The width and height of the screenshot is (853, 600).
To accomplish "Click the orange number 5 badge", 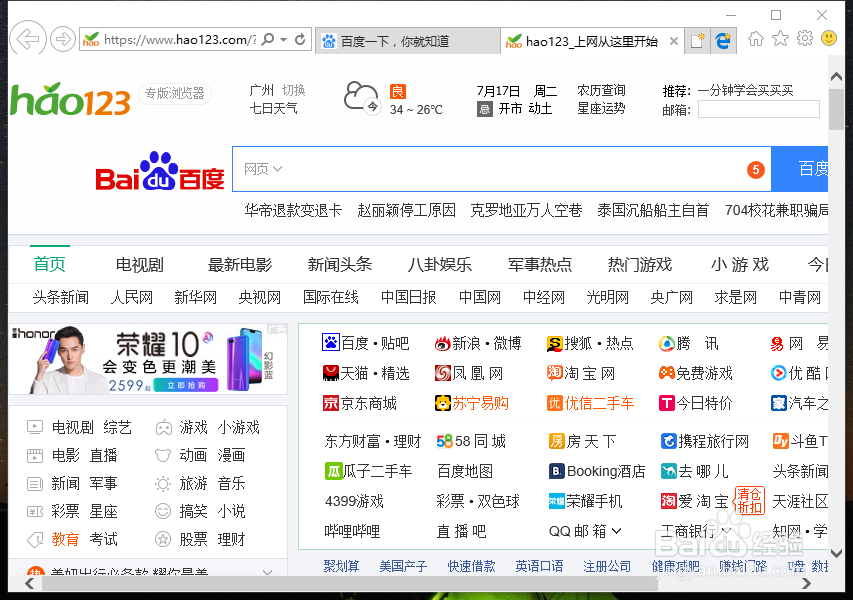I will (756, 170).
